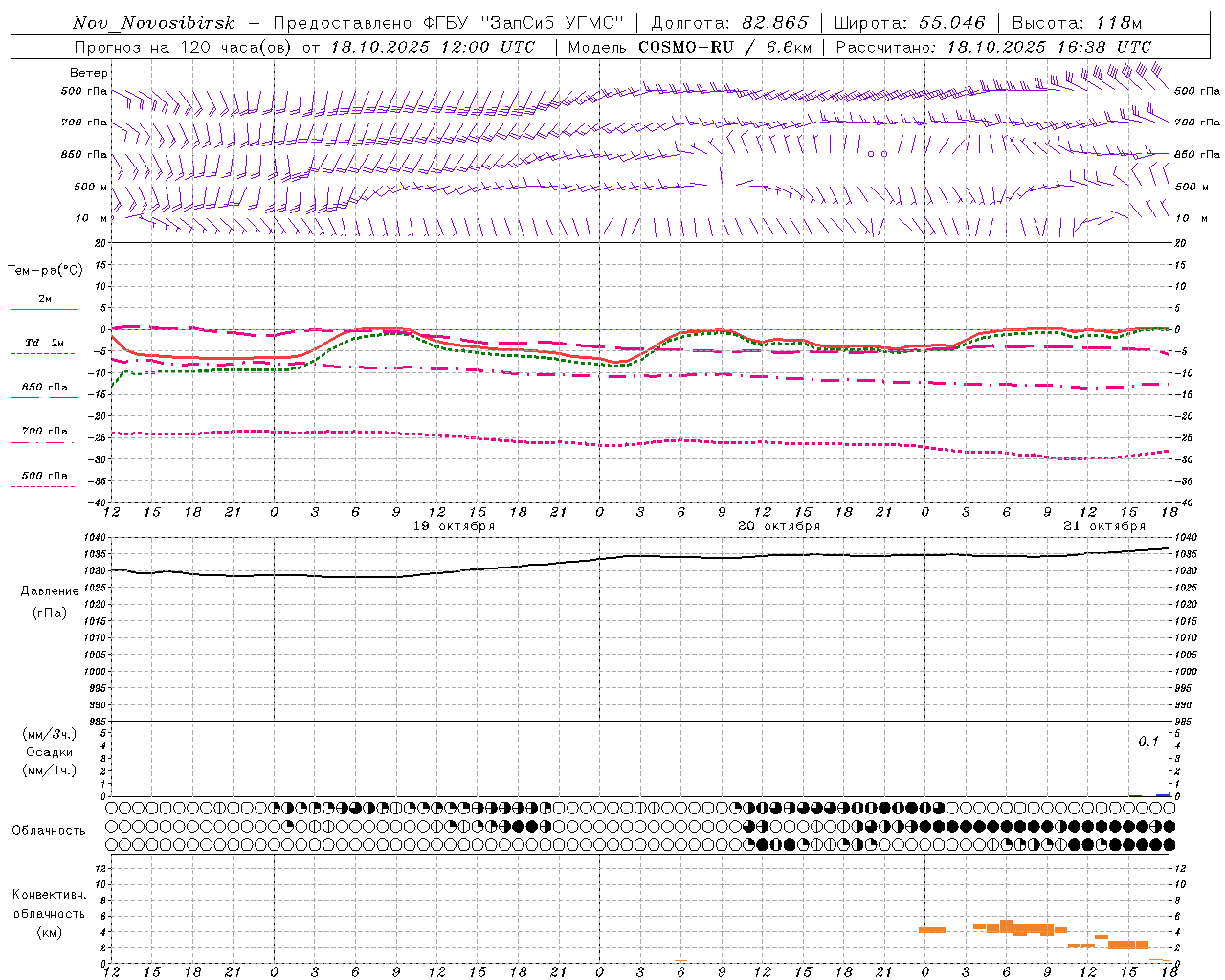Image resolution: width=1225 pixels, height=980 pixels.
Task: Click the Высота: 118м value
Action: coord(1077,23)
